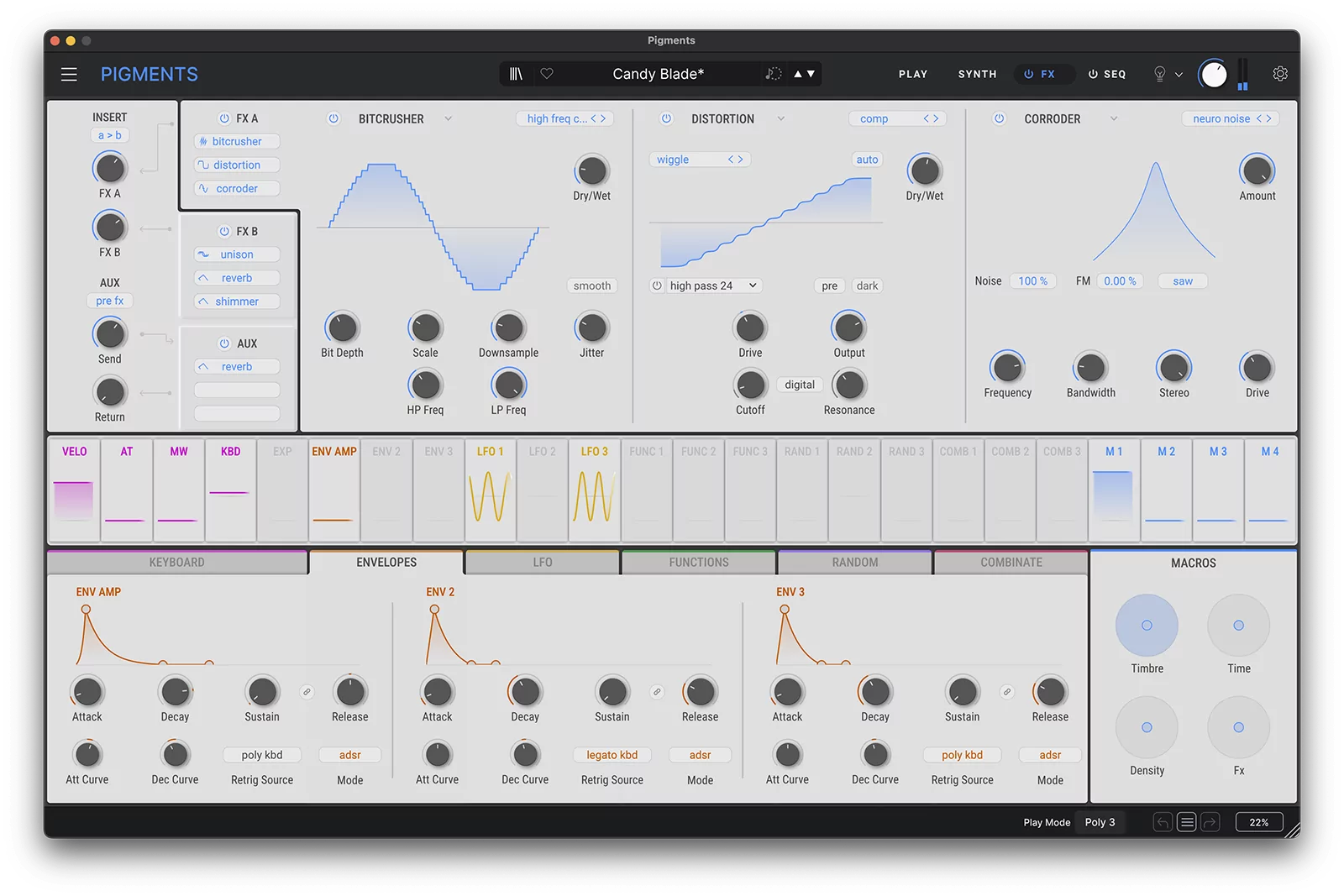Open the Bitcrusher effect type dropdown
The height and width of the screenshot is (896, 1344).
[x=449, y=118]
